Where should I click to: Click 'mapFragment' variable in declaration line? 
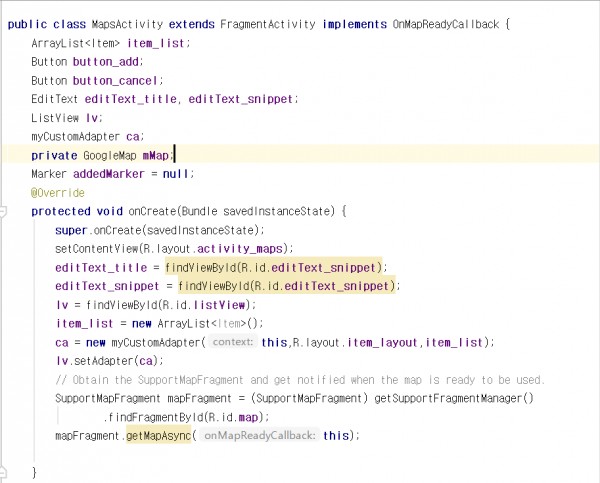click(x=199, y=399)
